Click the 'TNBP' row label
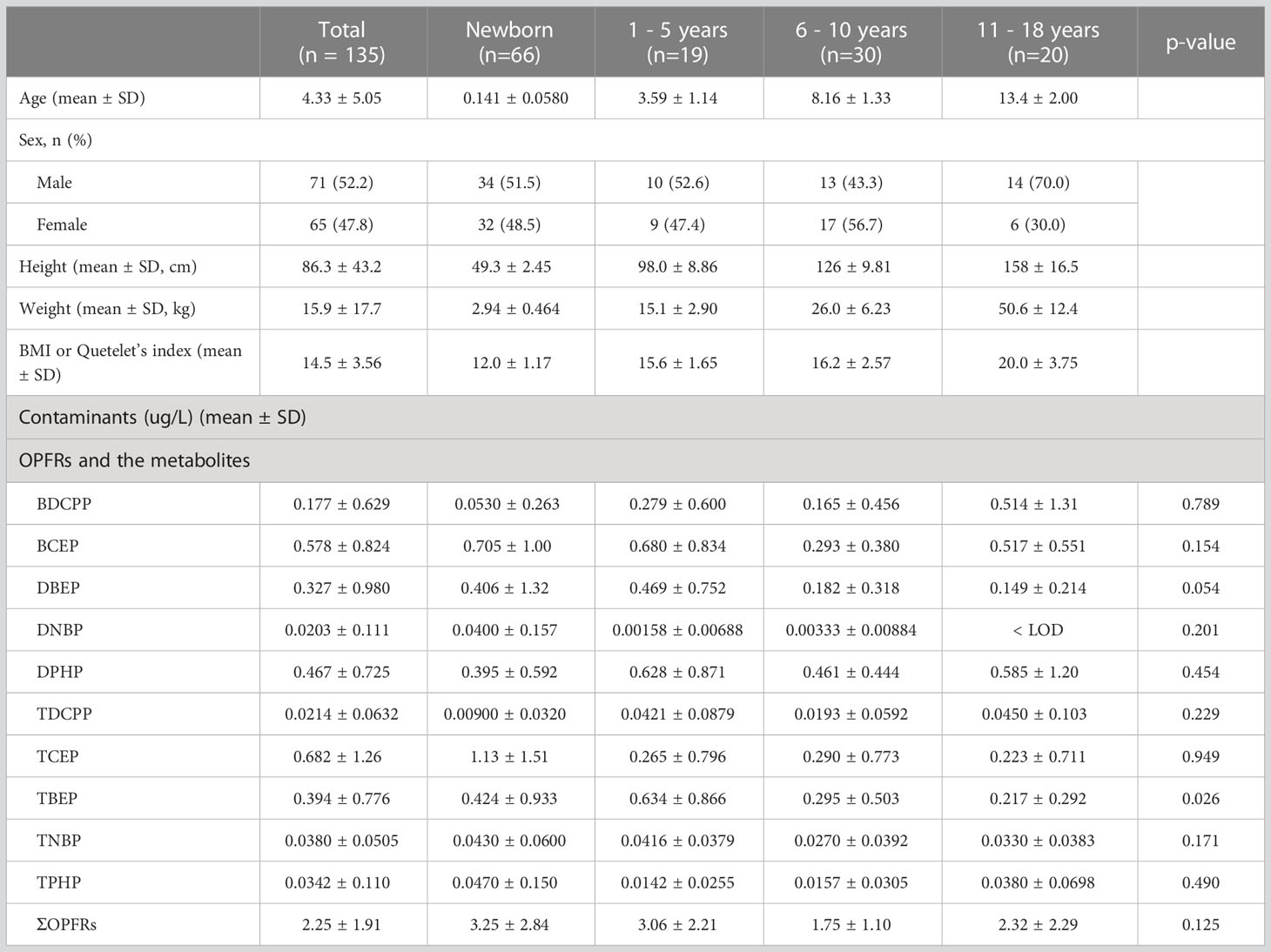This screenshot has width=1271, height=952. tap(59, 841)
